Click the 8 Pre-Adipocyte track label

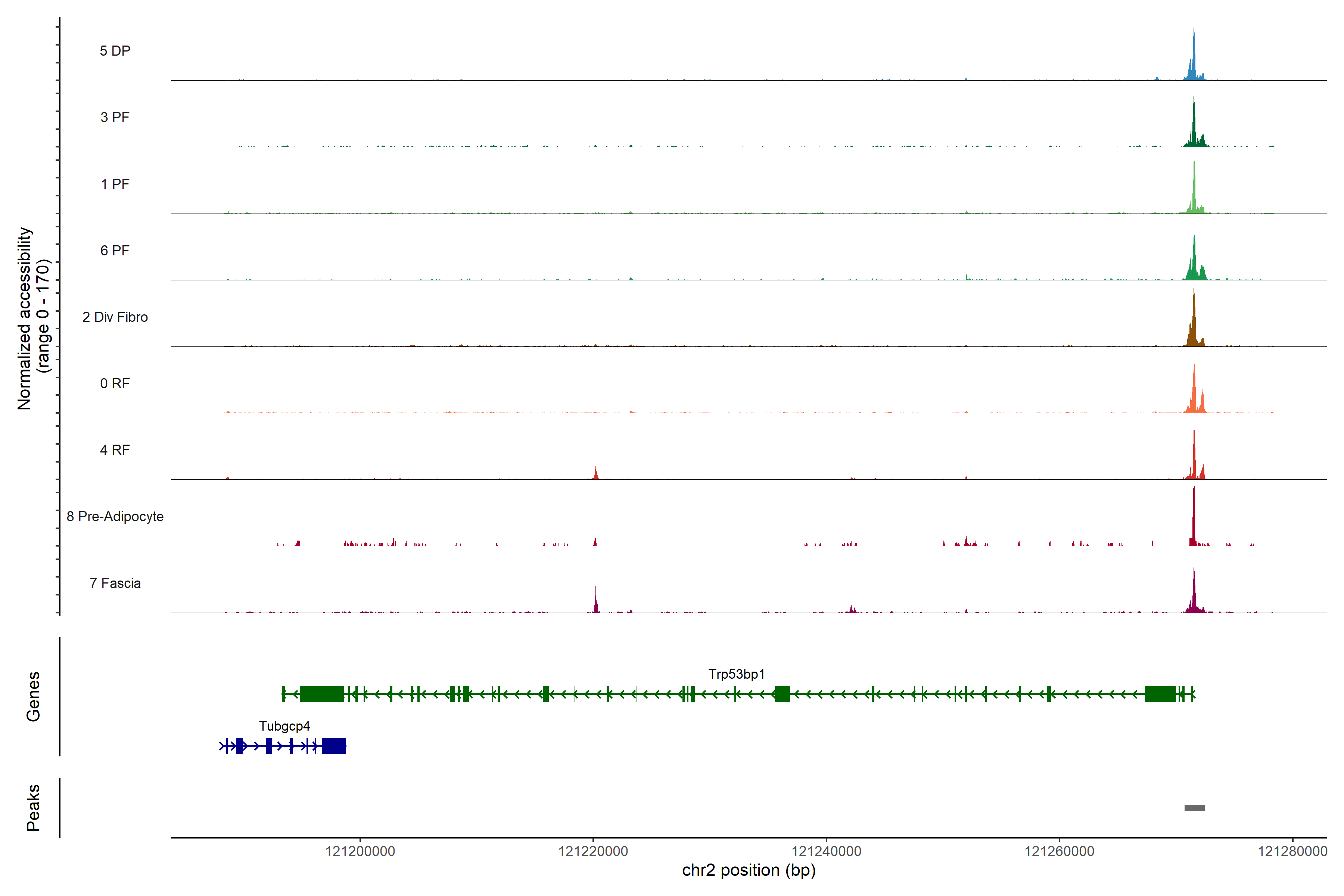pyautogui.click(x=115, y=517)
